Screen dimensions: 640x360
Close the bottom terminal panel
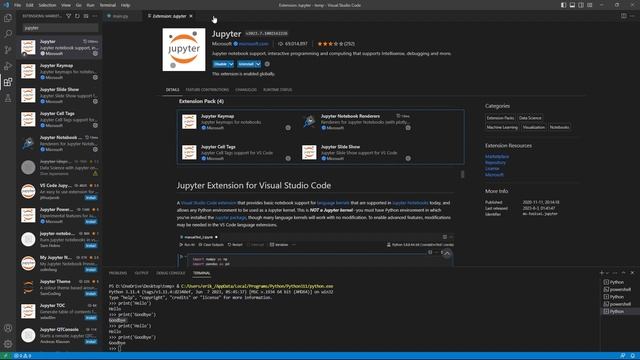(x=632, y=273)
